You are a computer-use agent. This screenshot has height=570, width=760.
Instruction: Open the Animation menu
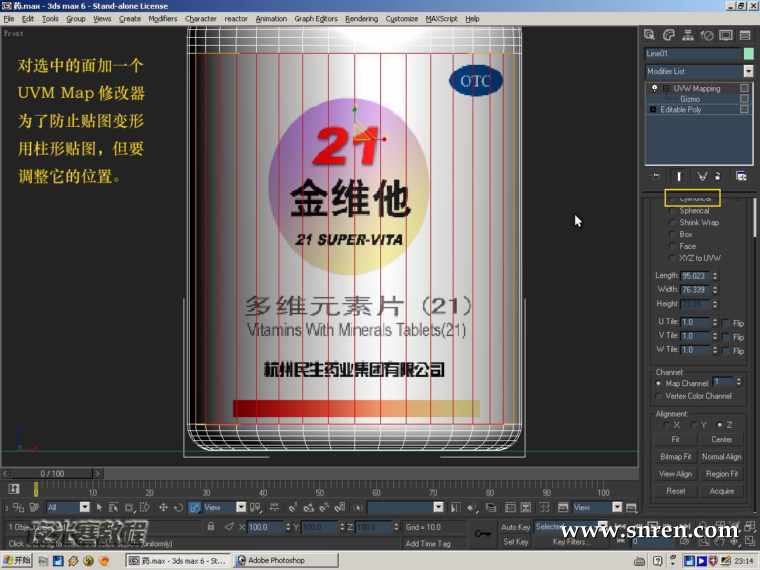coord(271,18)
